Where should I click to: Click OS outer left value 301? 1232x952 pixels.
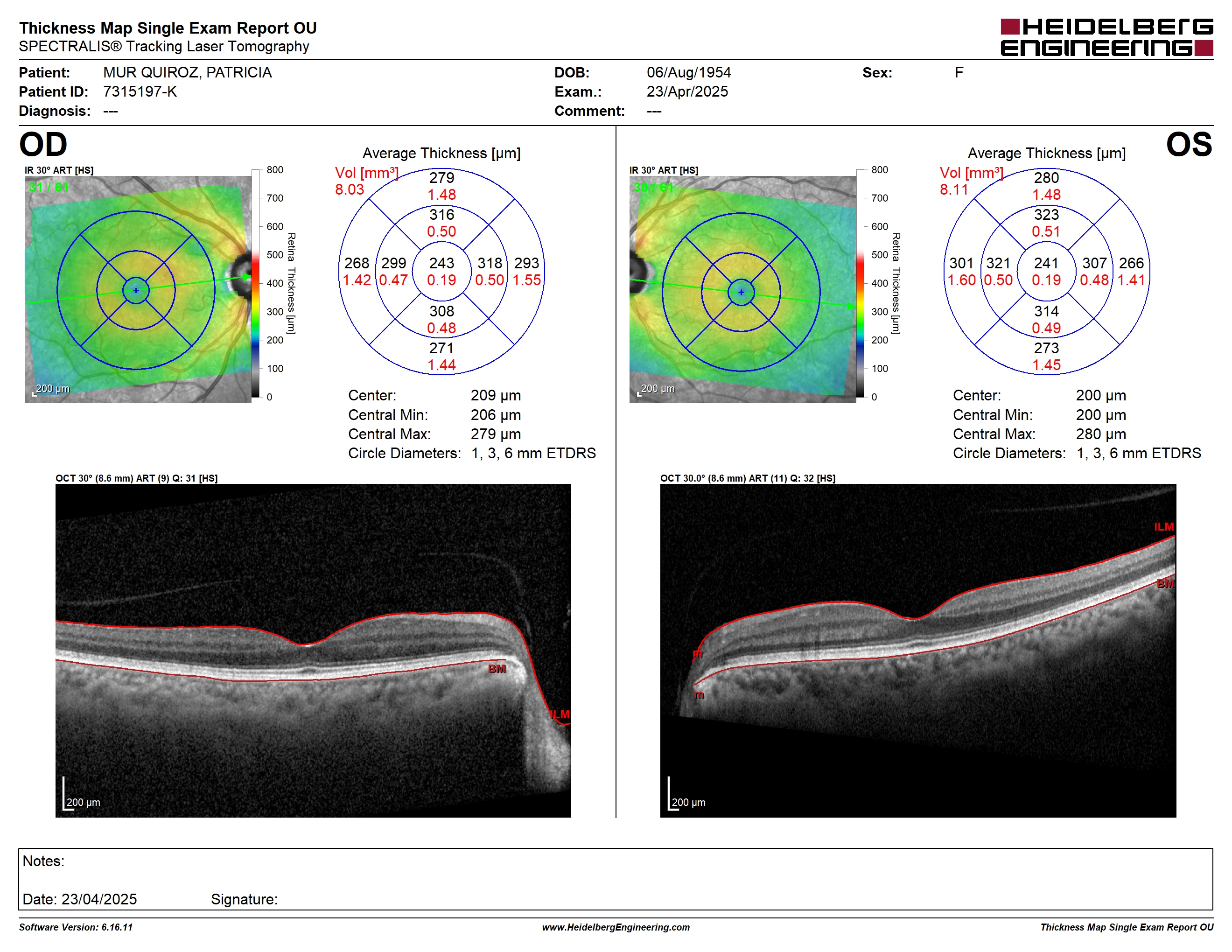coord(961,263)
